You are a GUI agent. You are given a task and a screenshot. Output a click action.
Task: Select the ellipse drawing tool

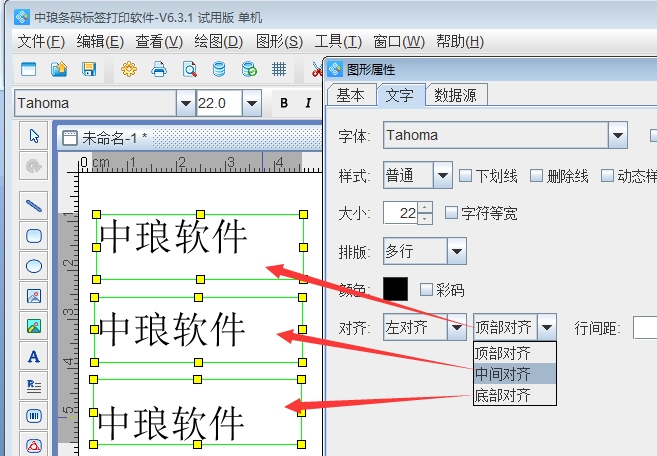(x=34, y=266)
